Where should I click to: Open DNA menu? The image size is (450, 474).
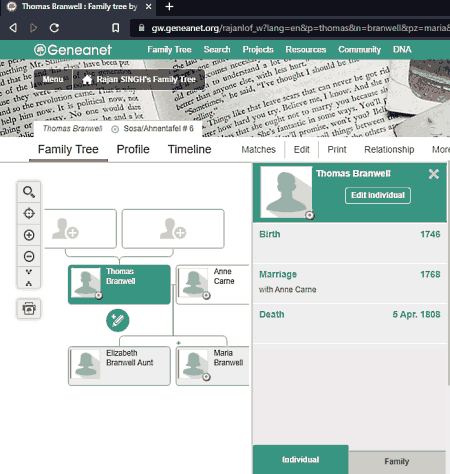coord(402,50)
